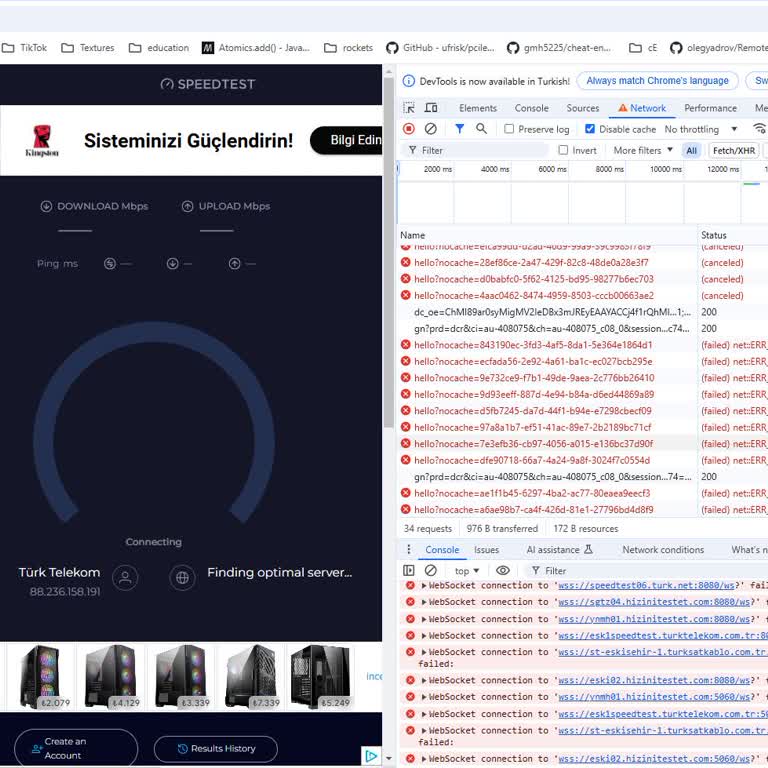Click the Türk Telekom user profile icon
This screenshot has height=768, width=768.
coord(125,577)
